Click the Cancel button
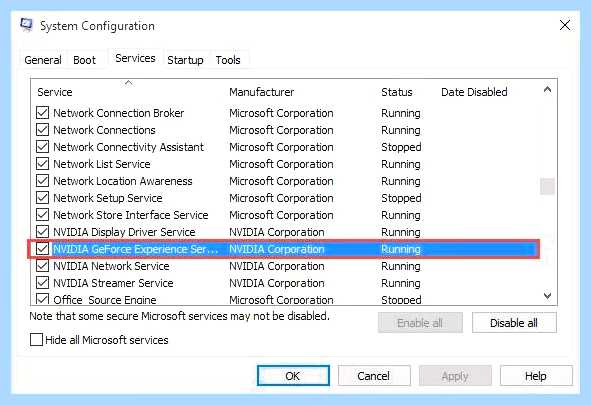The image size is (591, 405). [x=374, y=376]
